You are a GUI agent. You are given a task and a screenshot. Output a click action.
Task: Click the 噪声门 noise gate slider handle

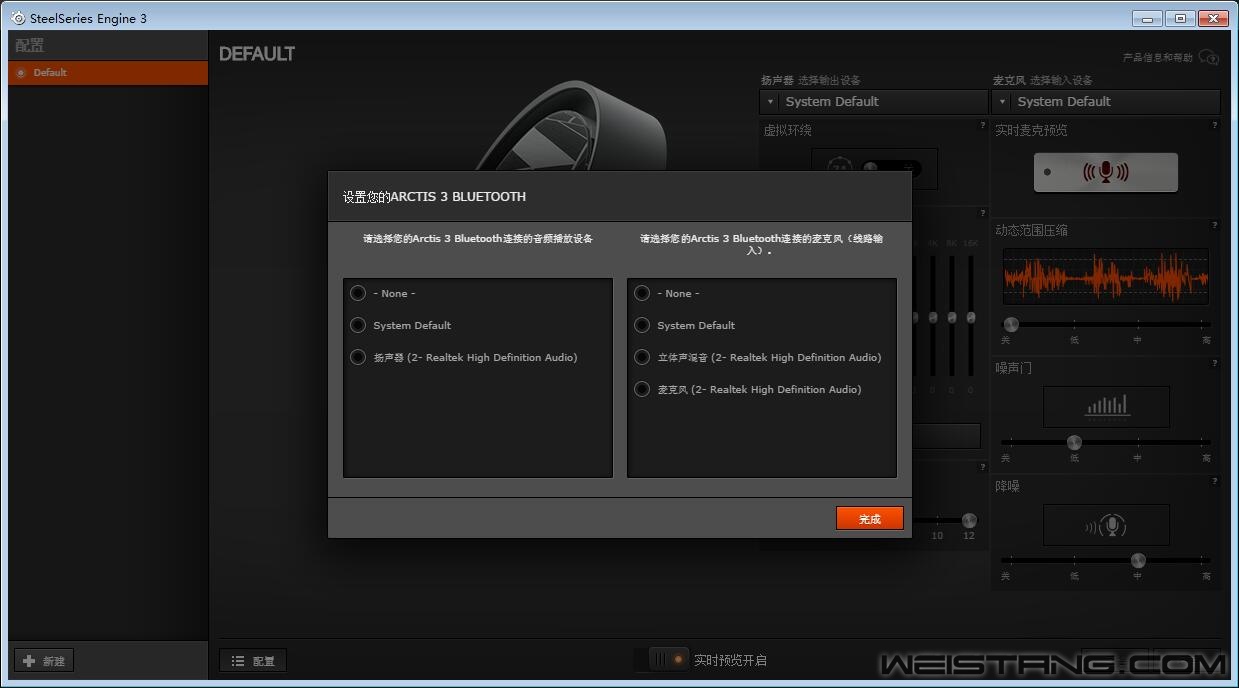(x=1074, y=442)
